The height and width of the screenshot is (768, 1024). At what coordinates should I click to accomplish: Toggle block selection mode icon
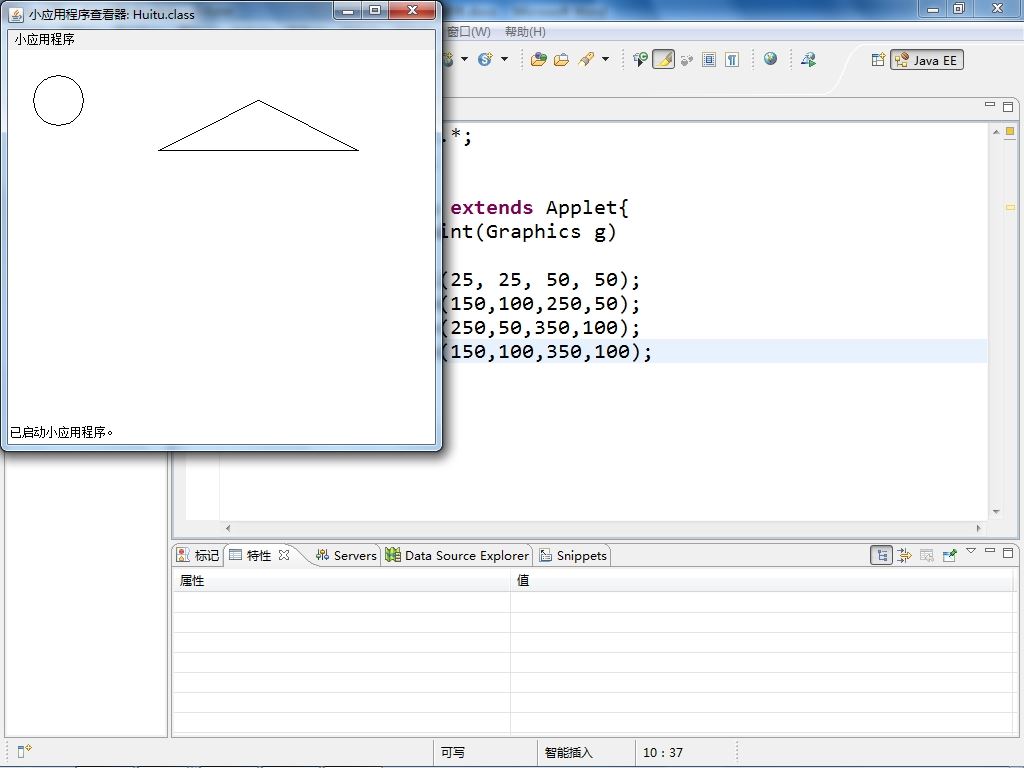pyautogui.click(x=709, y=59)
